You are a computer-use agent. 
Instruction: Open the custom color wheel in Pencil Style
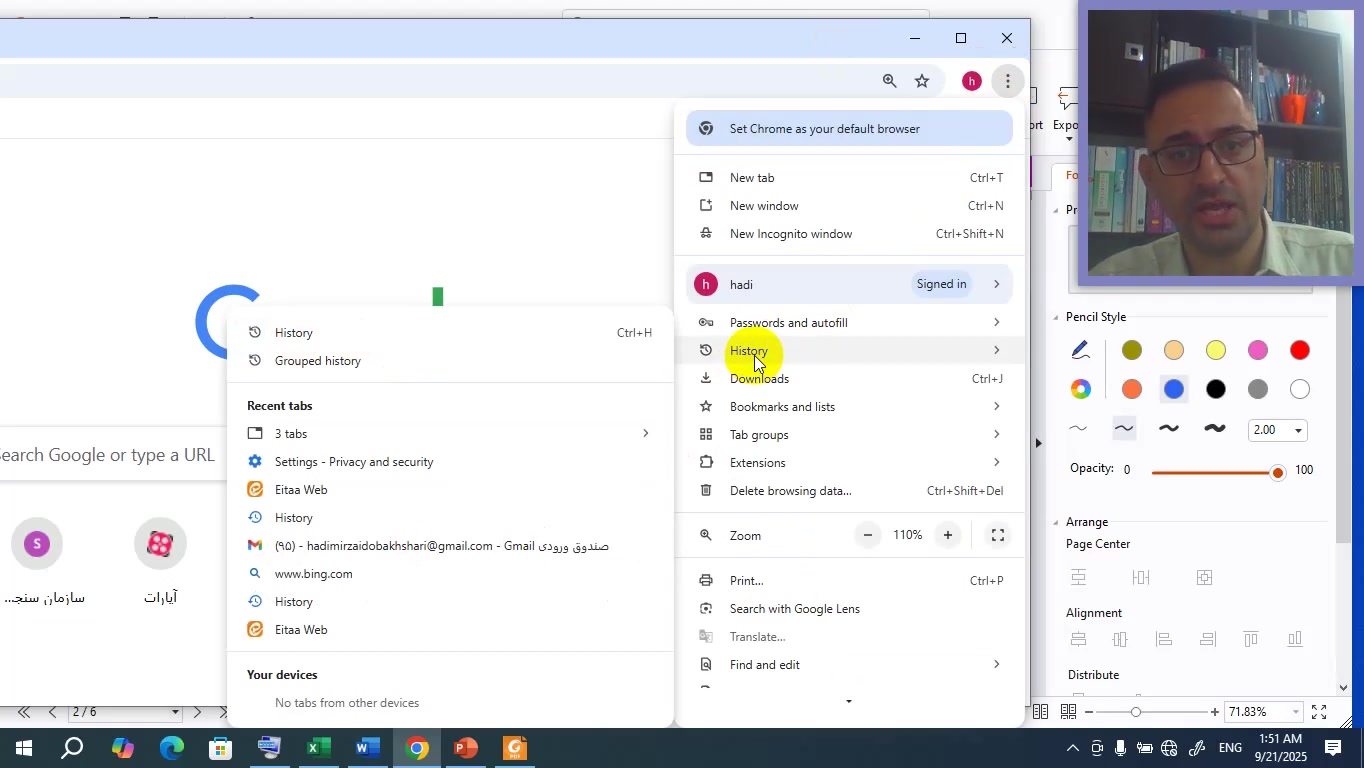click(1080, 389)
